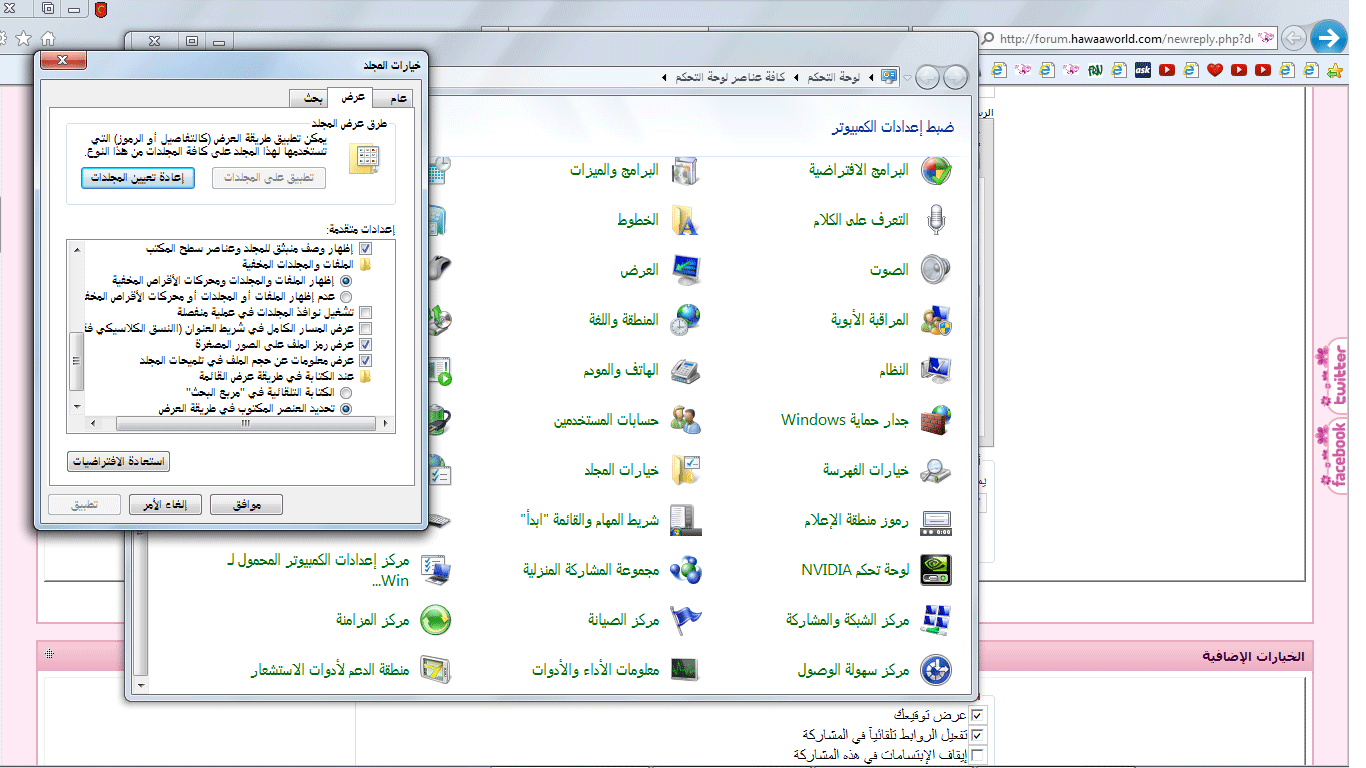Open the NVIDIA control panel icon
The width and height of the screenshot is (1366, 768).
tap(935, 570)
